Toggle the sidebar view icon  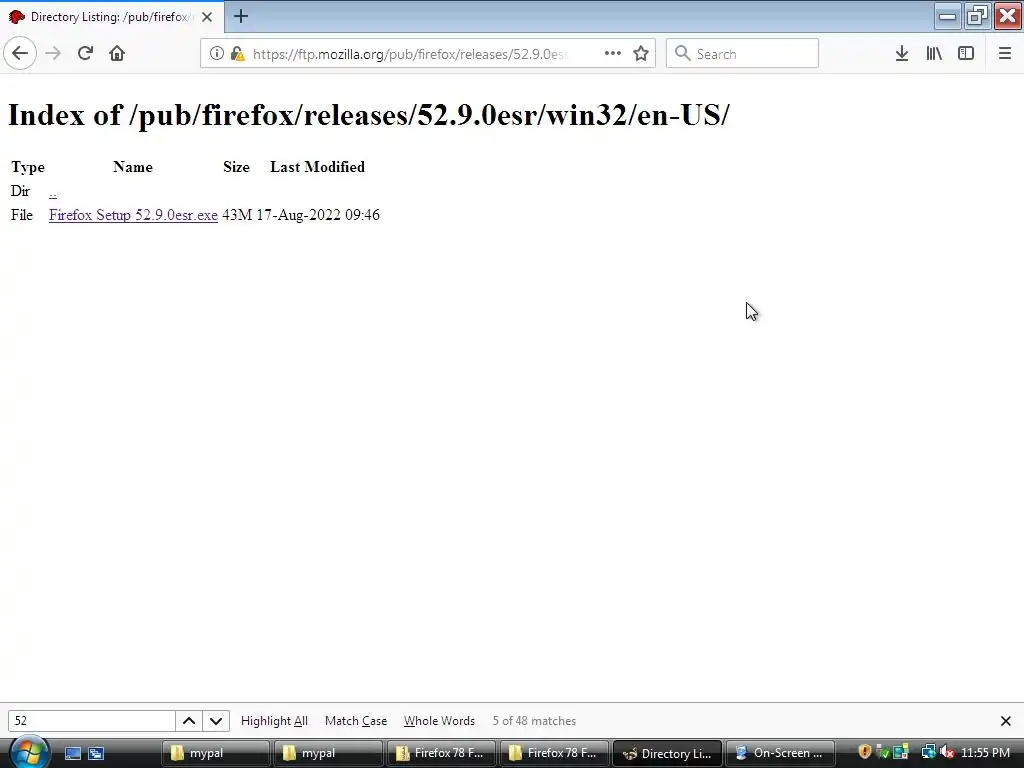tap(966, 54)
